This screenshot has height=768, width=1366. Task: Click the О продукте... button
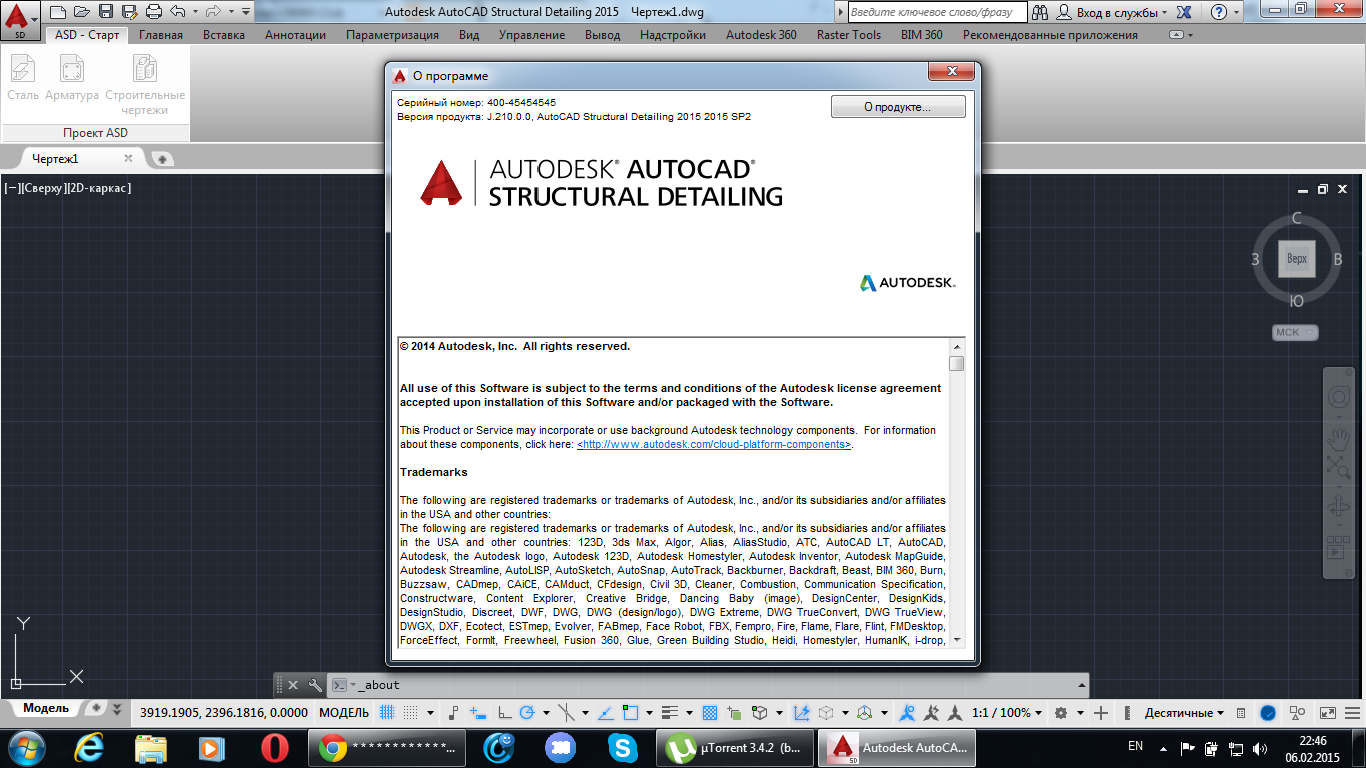(x=898, y=106)
